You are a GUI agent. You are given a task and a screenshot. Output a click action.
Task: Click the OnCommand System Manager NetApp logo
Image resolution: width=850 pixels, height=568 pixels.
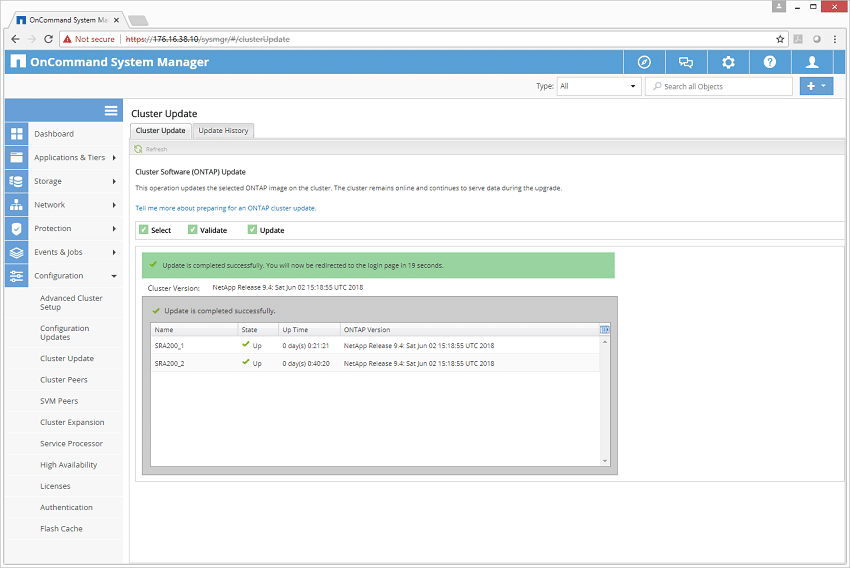[x=18, y=61]
